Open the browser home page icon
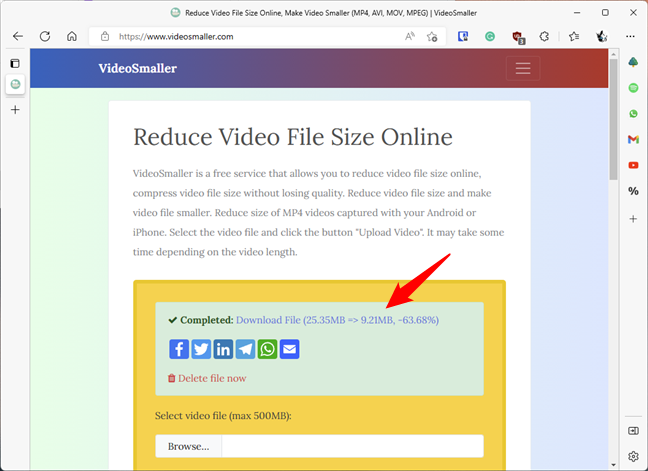Viewport: 648px width, 471px height. (x=72, y=36)
